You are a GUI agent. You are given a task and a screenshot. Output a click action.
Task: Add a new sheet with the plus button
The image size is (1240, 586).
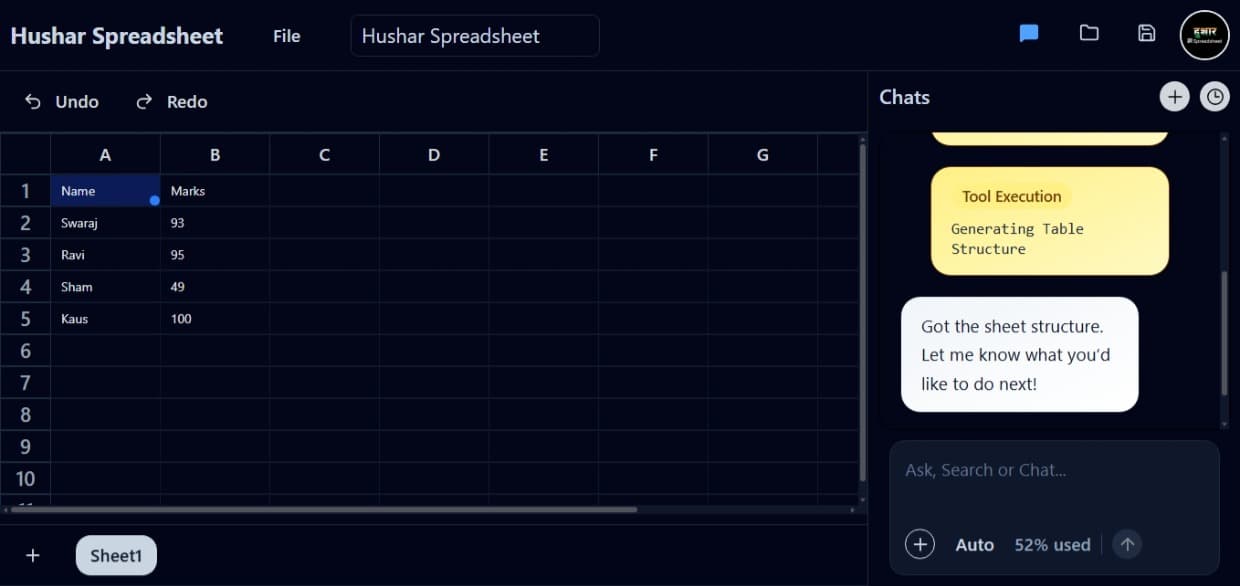click(33, 555)
